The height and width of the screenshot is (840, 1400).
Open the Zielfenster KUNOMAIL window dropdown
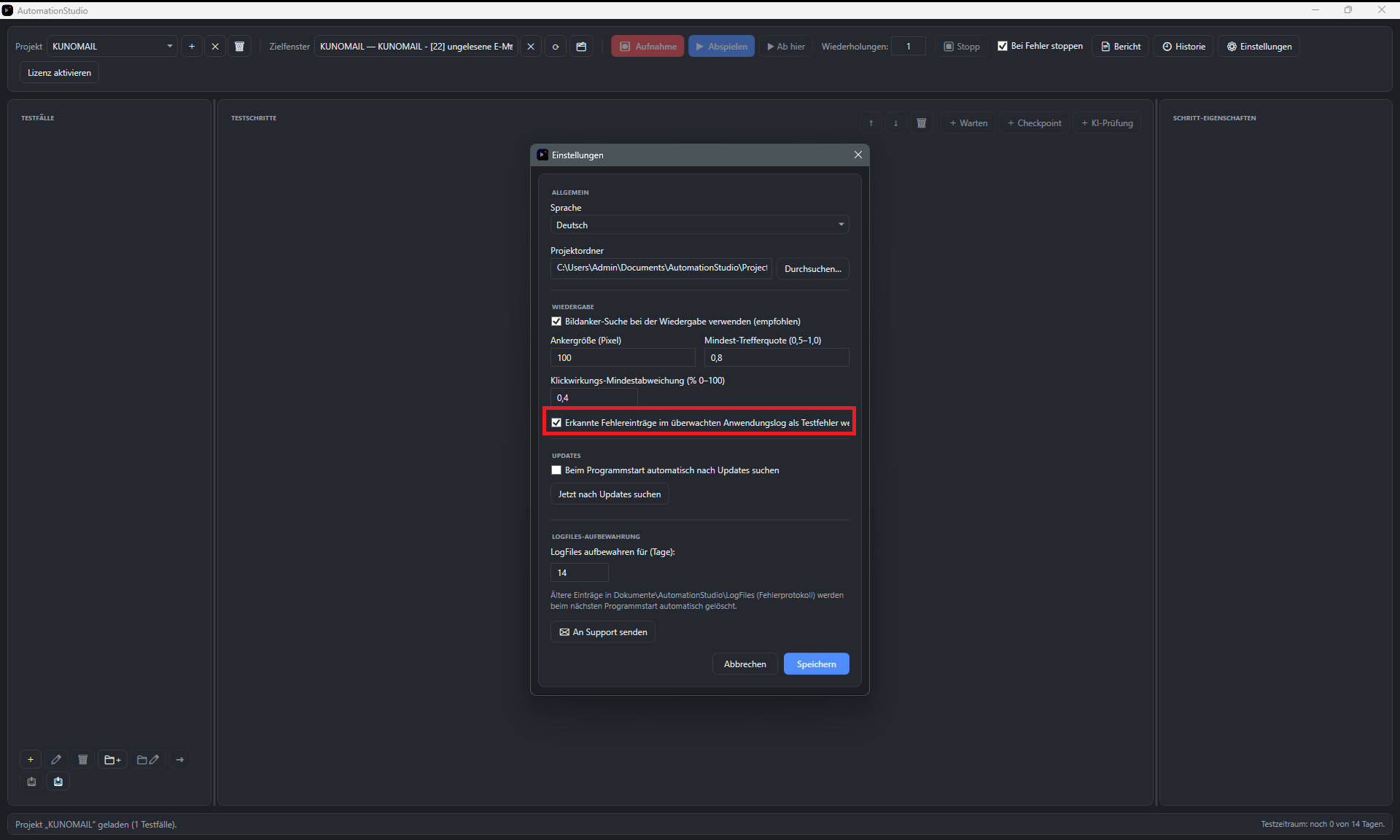click(416, 46)
